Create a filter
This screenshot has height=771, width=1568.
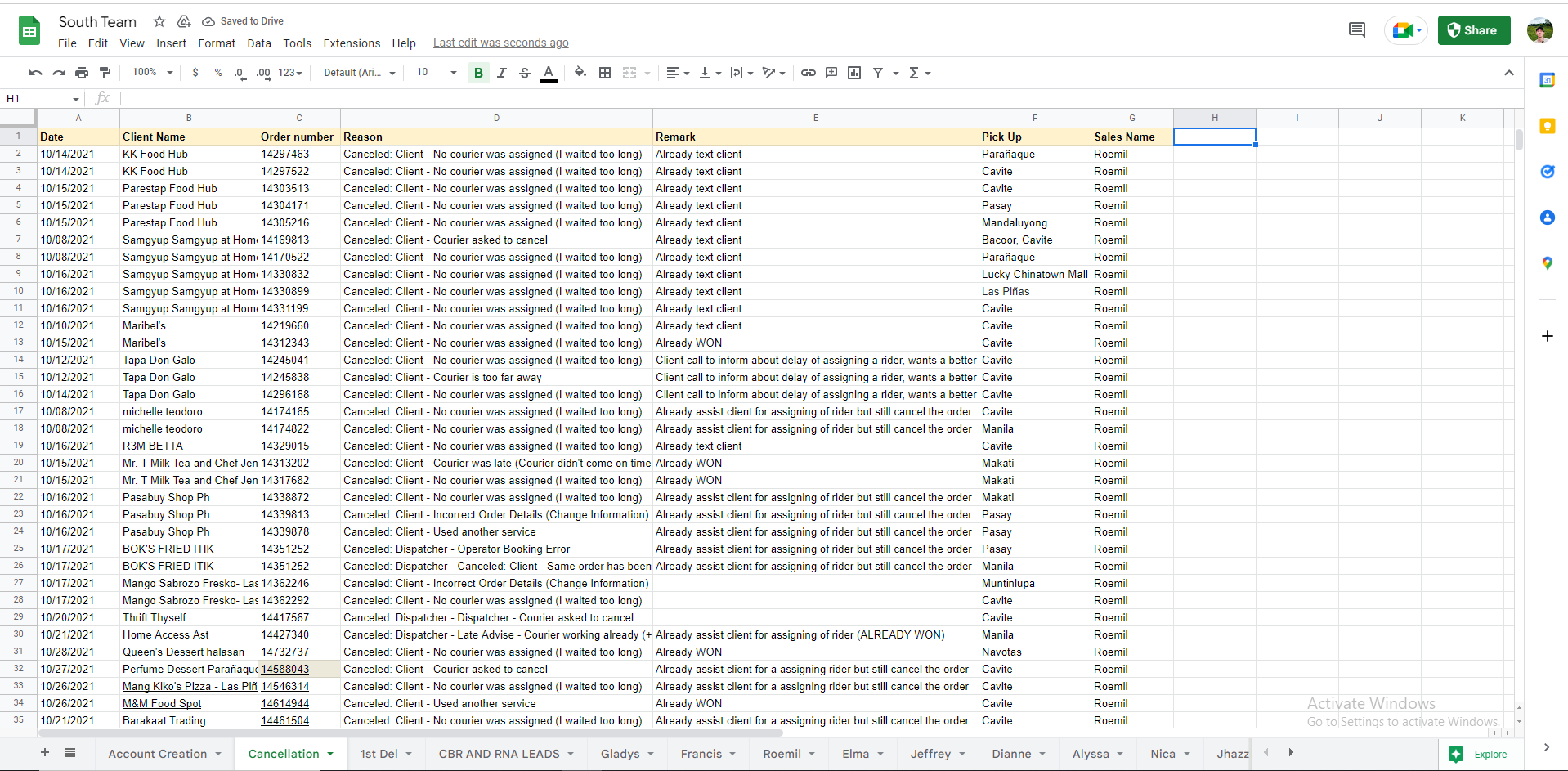coord(878,73)
